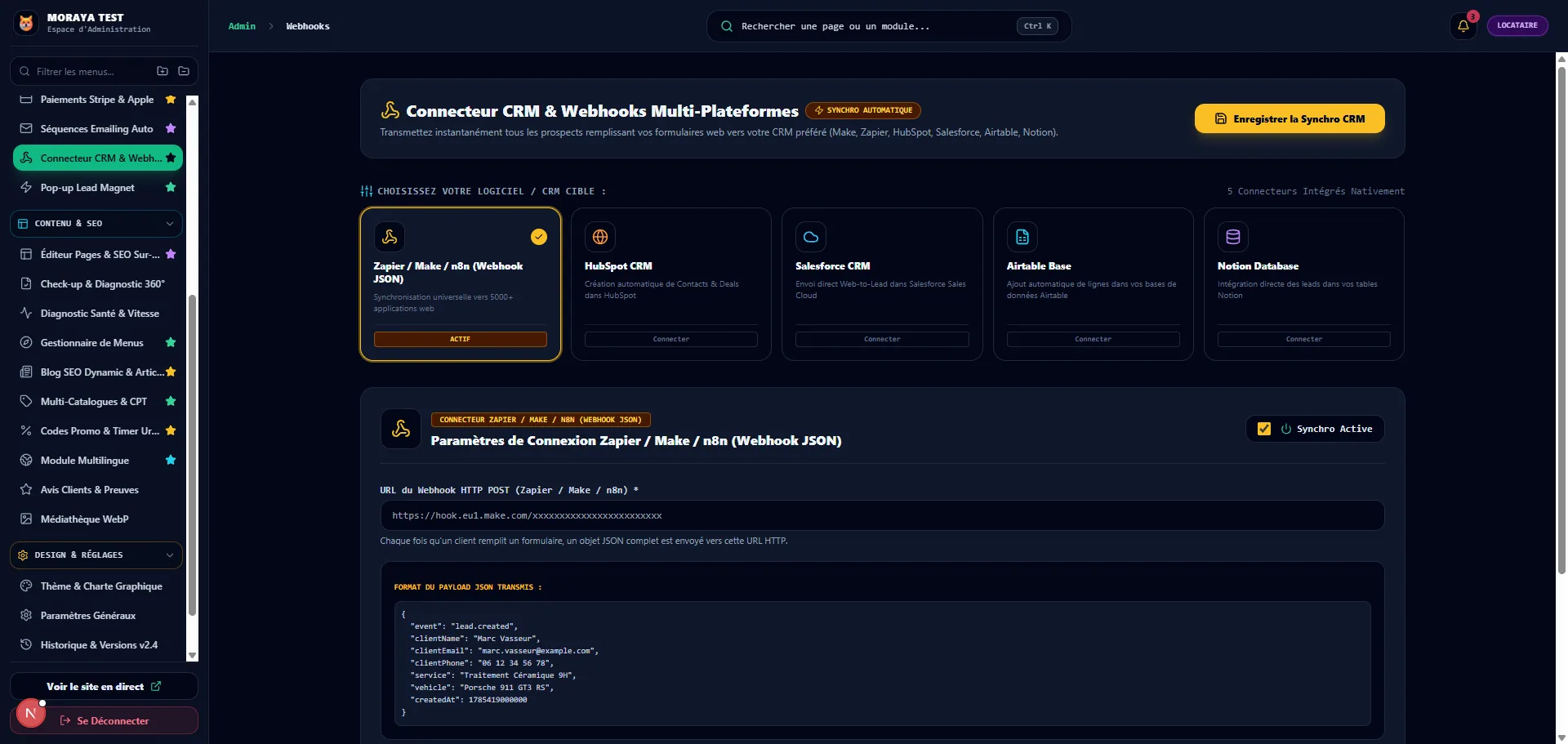This screenshot has width=1568, height=744.
Task: Click the Multi-Catalogues tag icon
Action: click(26, 402)
